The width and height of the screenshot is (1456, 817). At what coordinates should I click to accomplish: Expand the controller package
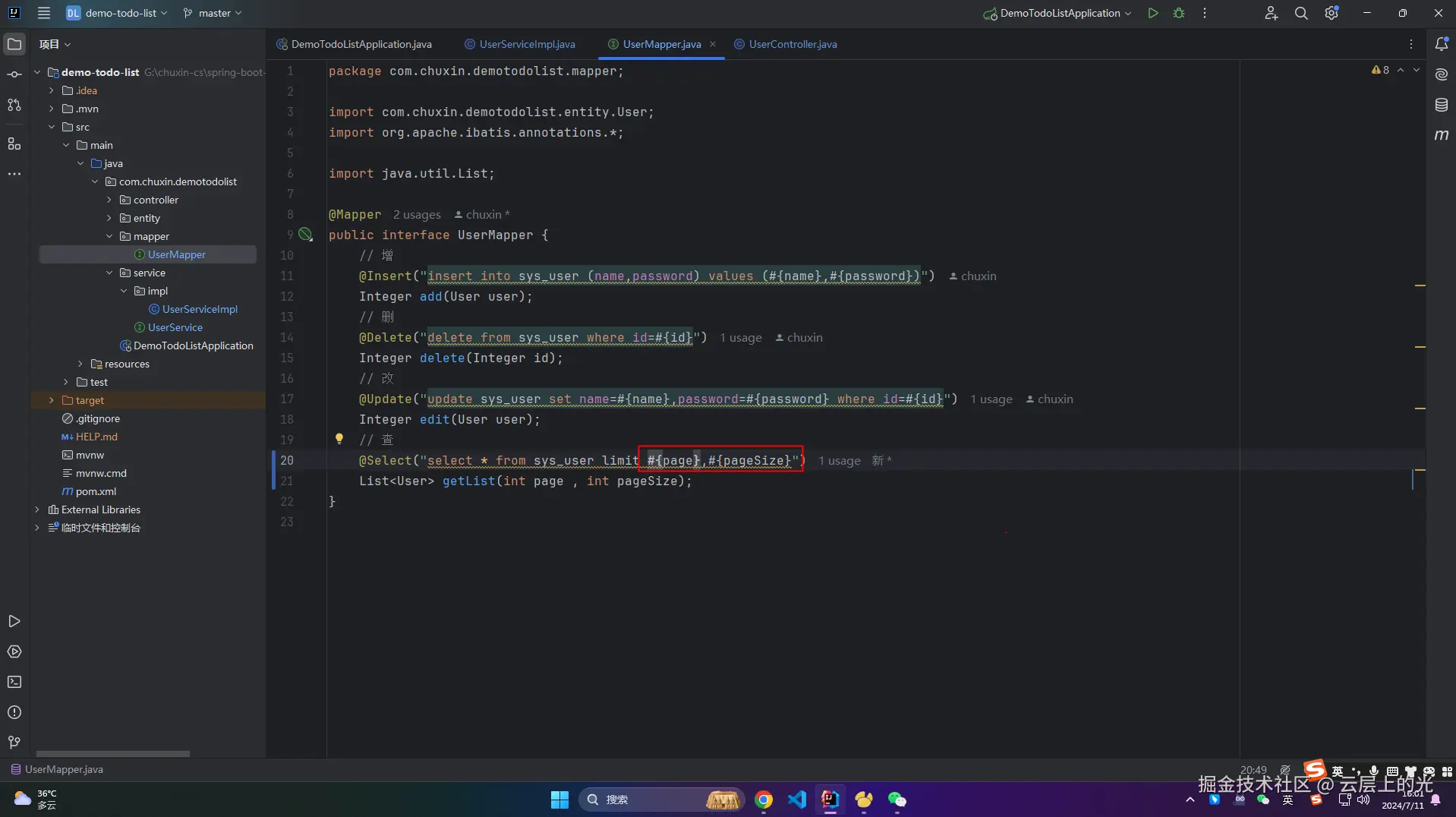pos(109,200)
